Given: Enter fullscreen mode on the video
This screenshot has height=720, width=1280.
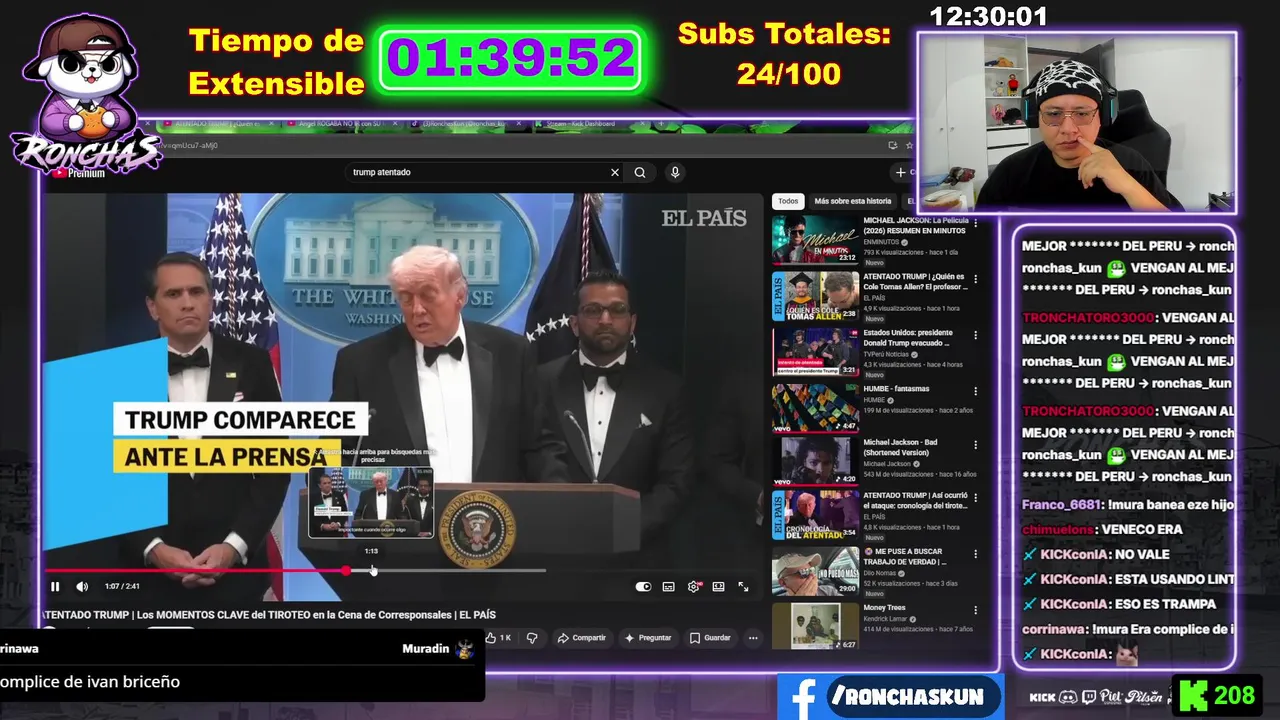Looking at the screenshot, I should pos(743,587).
